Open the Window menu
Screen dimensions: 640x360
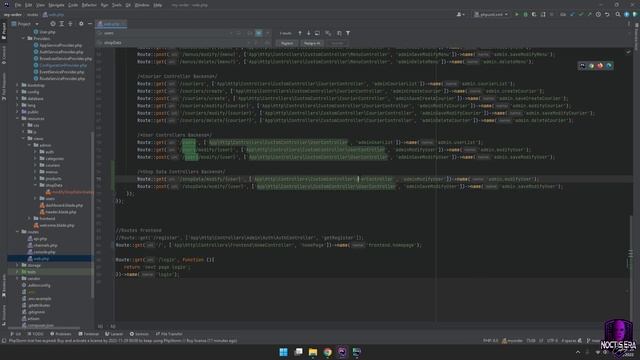142,5
